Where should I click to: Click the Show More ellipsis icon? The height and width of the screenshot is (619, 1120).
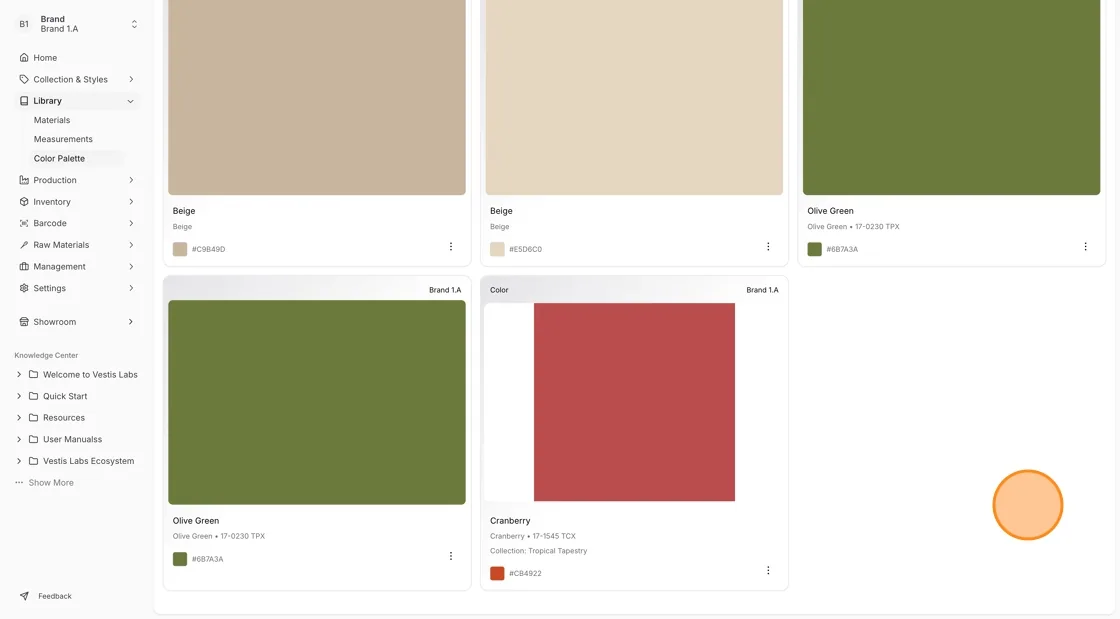(x=19, y=483)
